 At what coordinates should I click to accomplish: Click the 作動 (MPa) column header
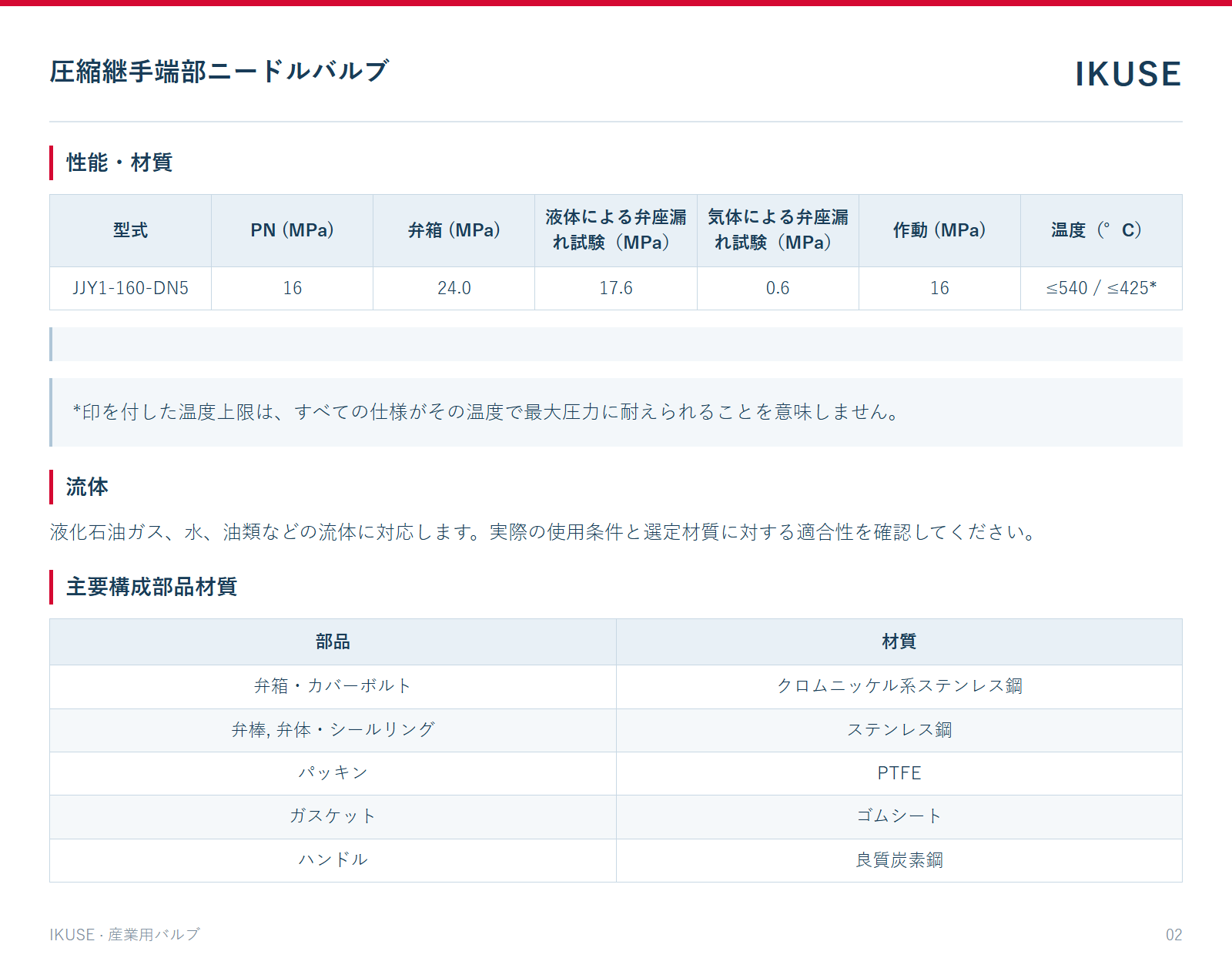tap(939, 230)
